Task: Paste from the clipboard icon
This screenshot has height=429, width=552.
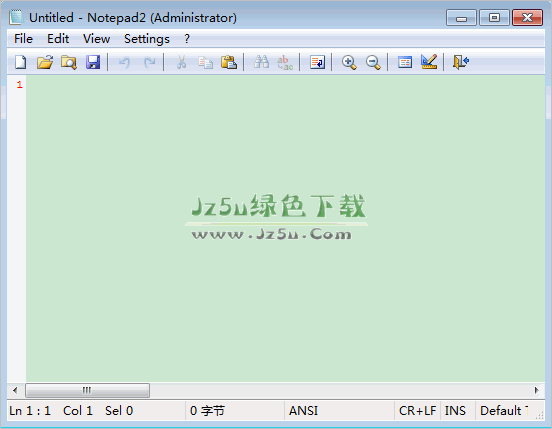Action: click(229, 62)
